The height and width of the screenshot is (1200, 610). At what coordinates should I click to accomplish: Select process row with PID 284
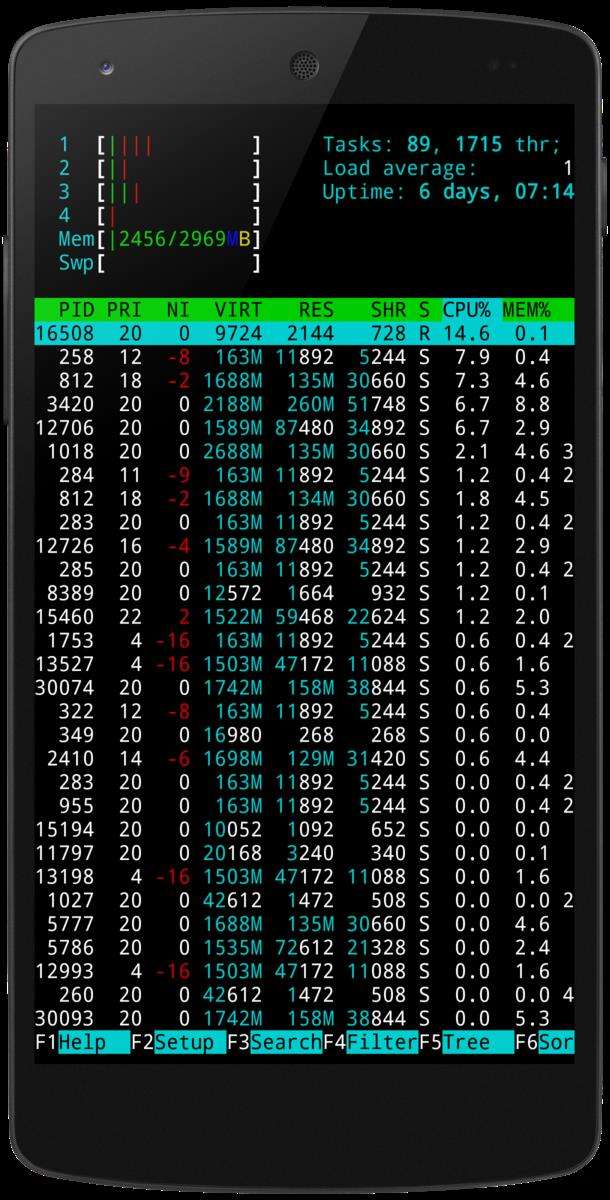[x=305, y=476]
